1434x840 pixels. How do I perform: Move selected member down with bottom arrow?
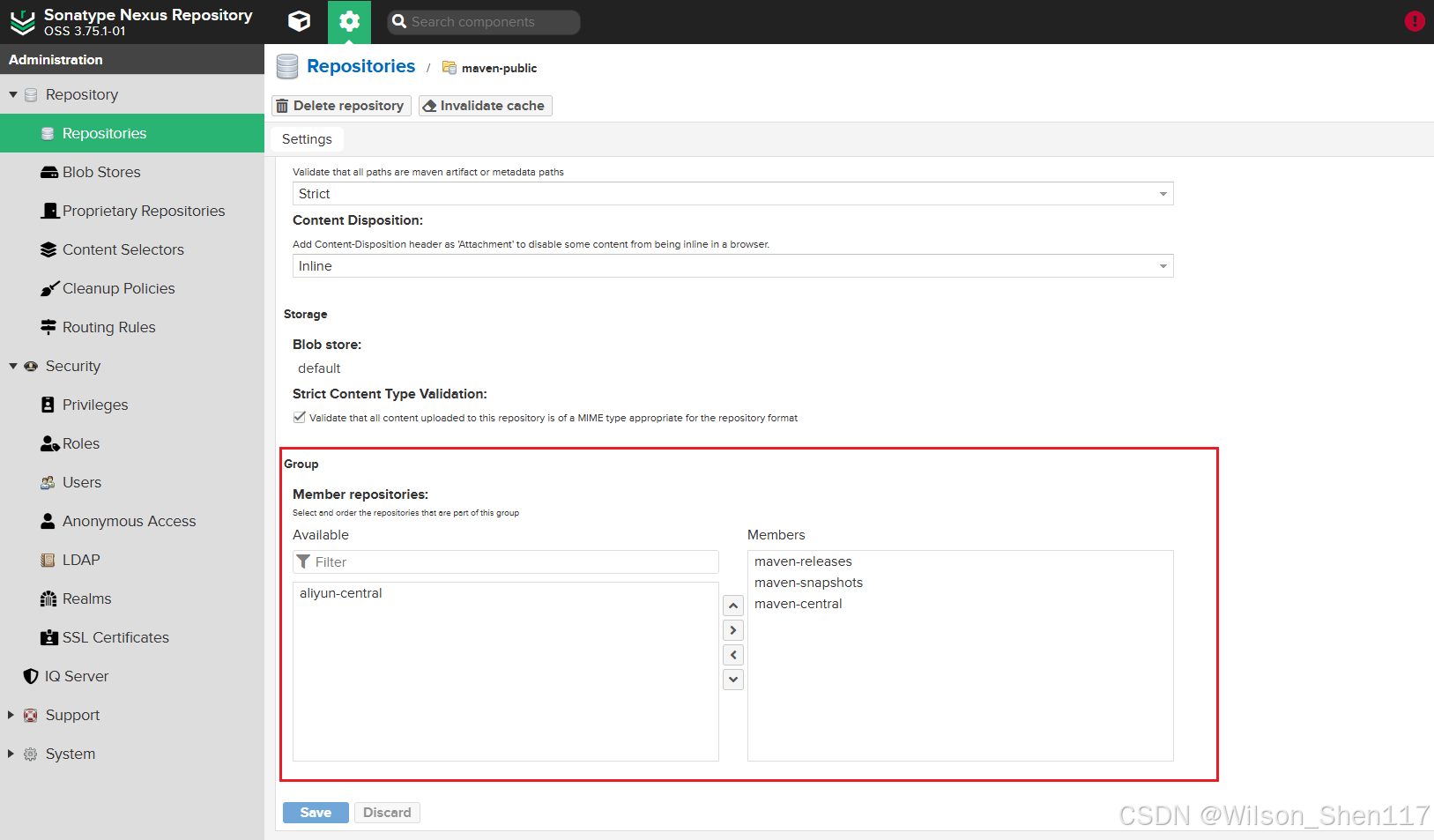tap(733, 680)
